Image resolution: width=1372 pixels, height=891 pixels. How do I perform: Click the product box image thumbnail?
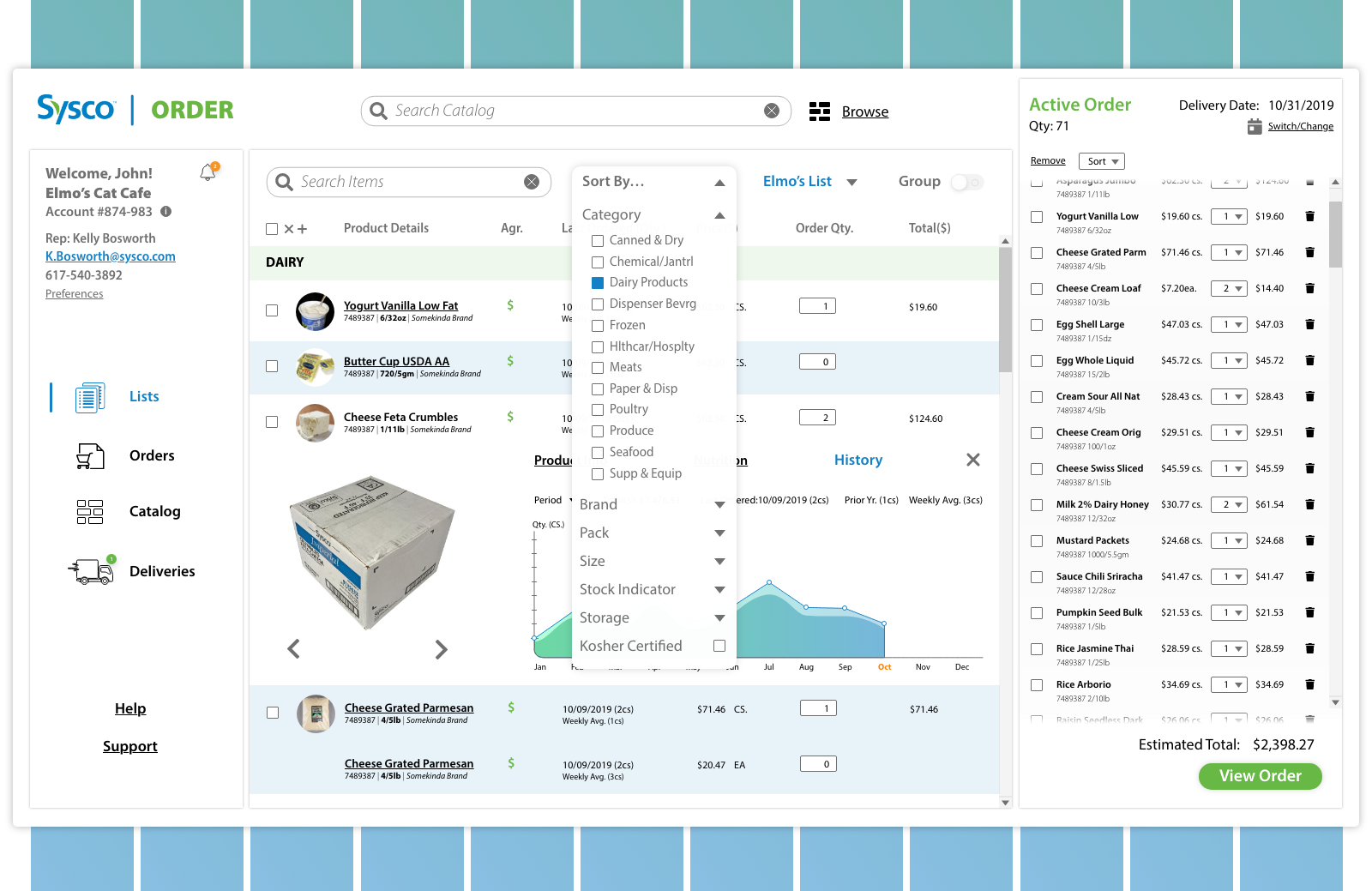[x=371, y=553]
